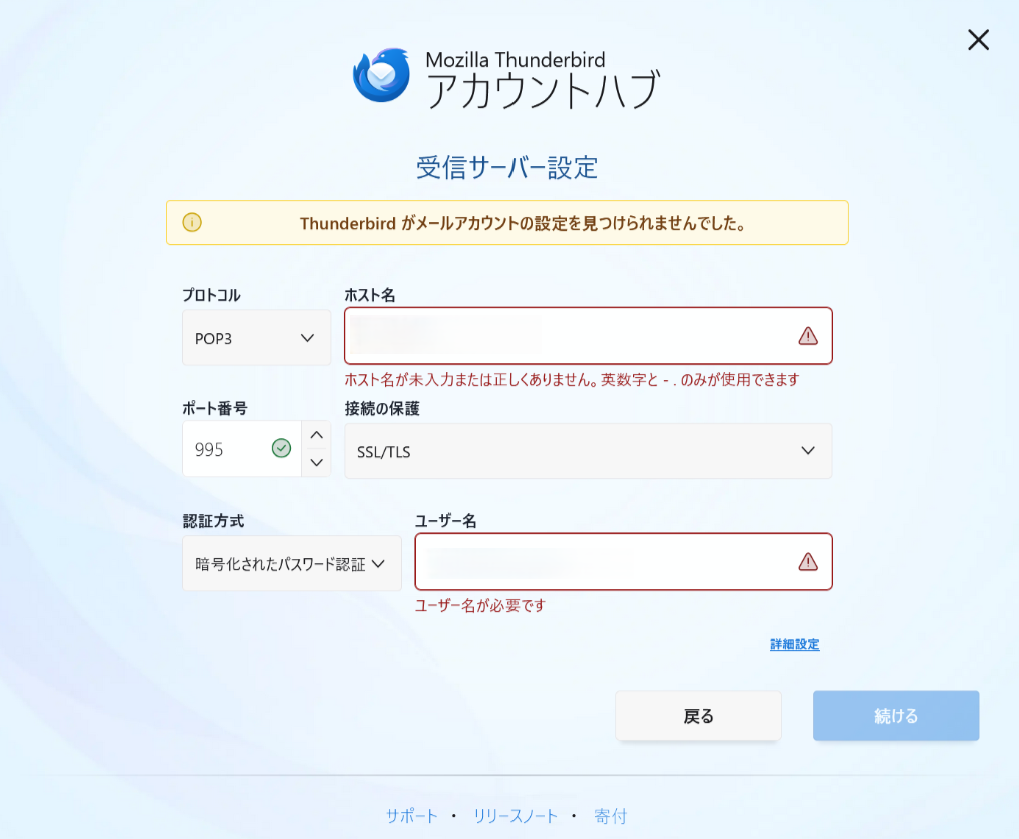Decrease the port number with the down arrow

pos(316,462)
